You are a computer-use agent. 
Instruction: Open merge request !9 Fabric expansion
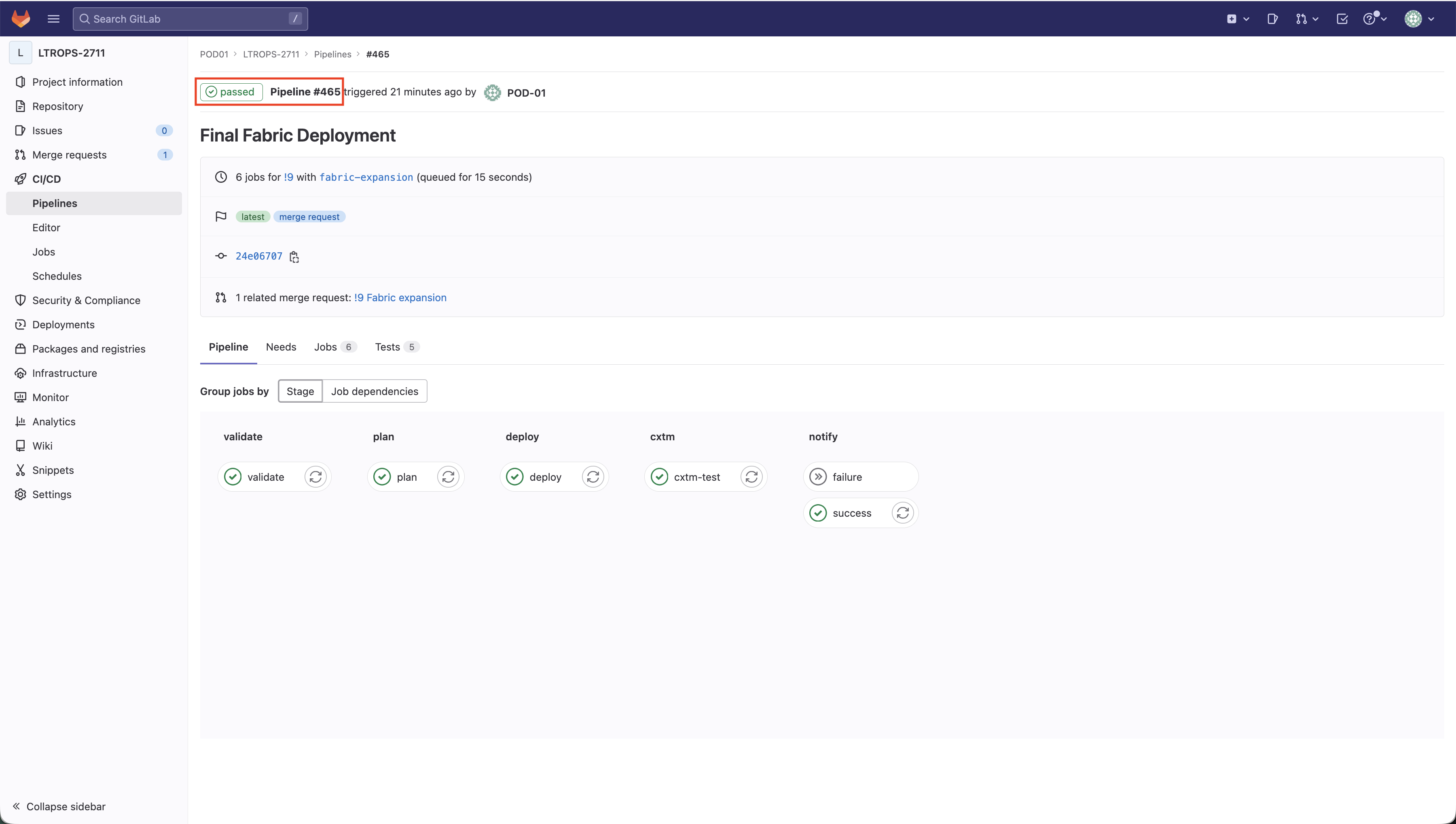400,298
